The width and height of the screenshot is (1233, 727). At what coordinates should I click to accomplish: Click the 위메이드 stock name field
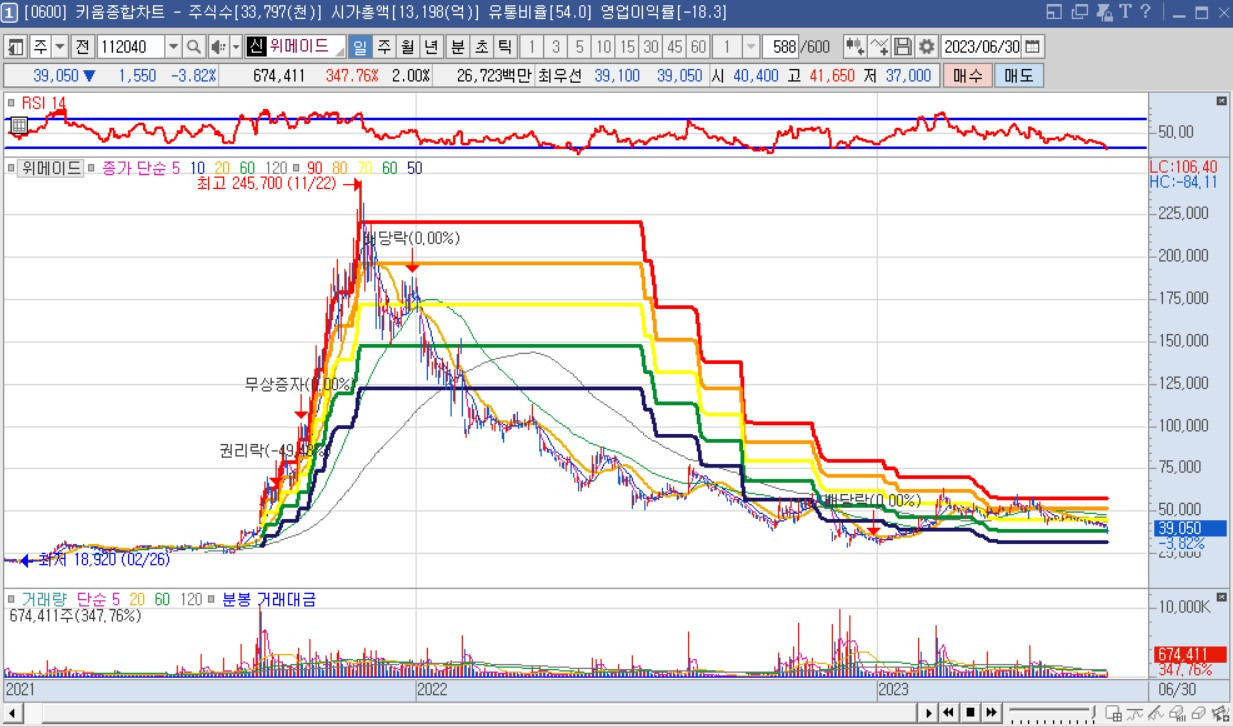[305, 47]
